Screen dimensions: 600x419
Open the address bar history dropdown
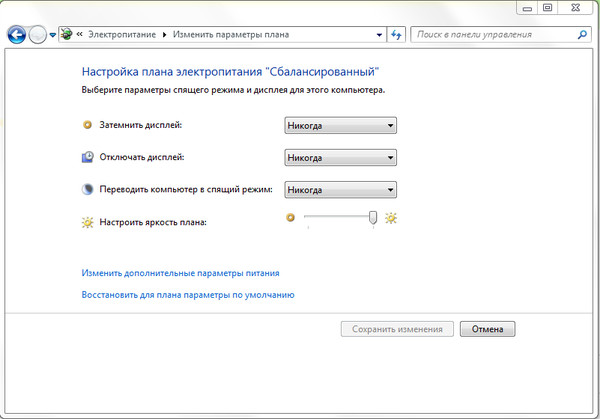point(379,35)
